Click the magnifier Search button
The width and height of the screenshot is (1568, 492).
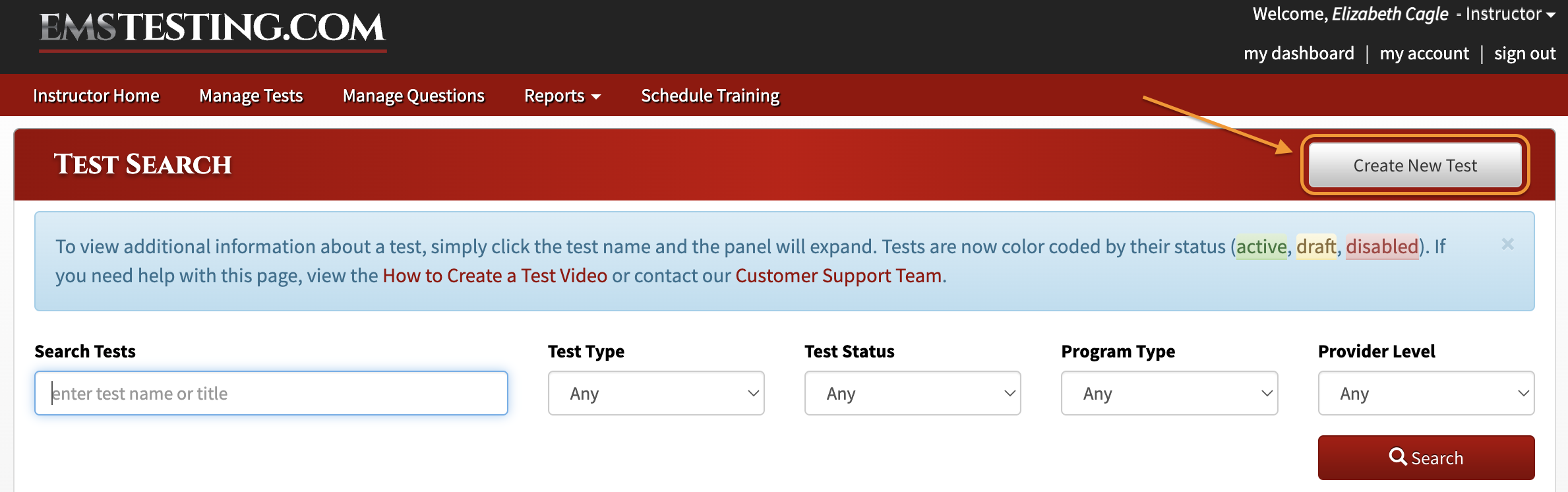point(1426,457)
